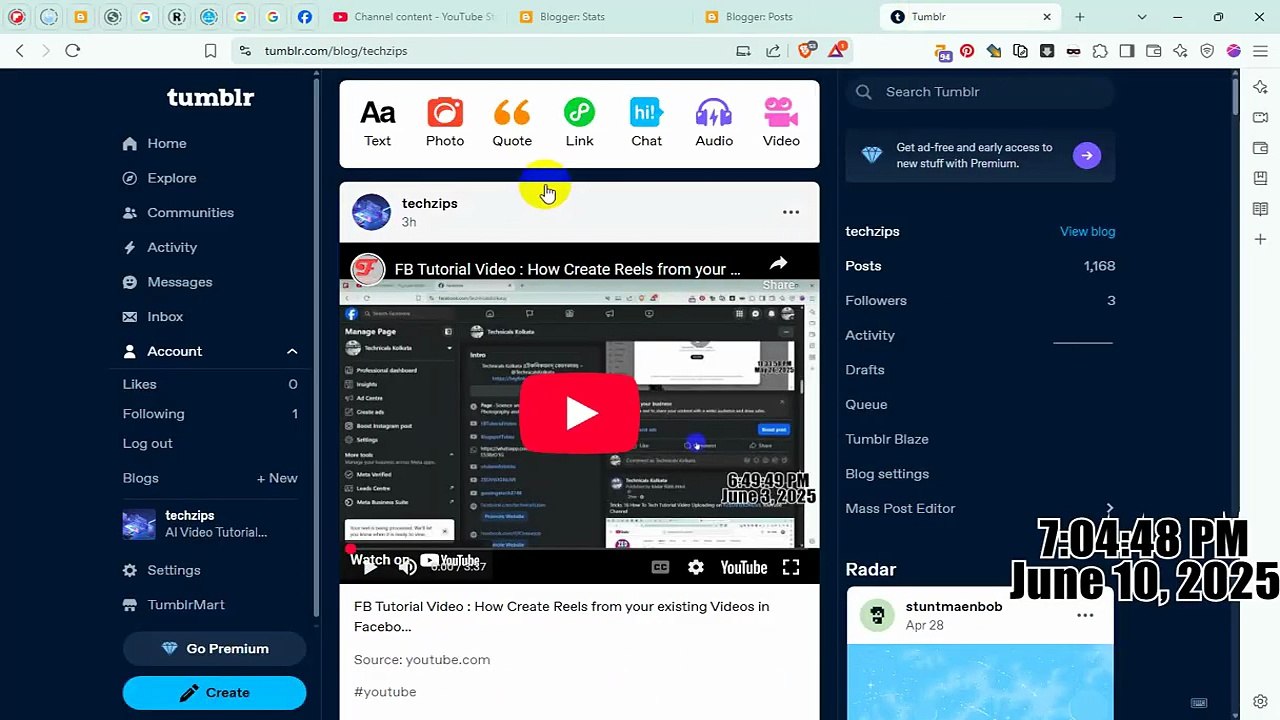Create an Audio post
The width and height of the screenshot is (1280, 720).
point(714,124)
